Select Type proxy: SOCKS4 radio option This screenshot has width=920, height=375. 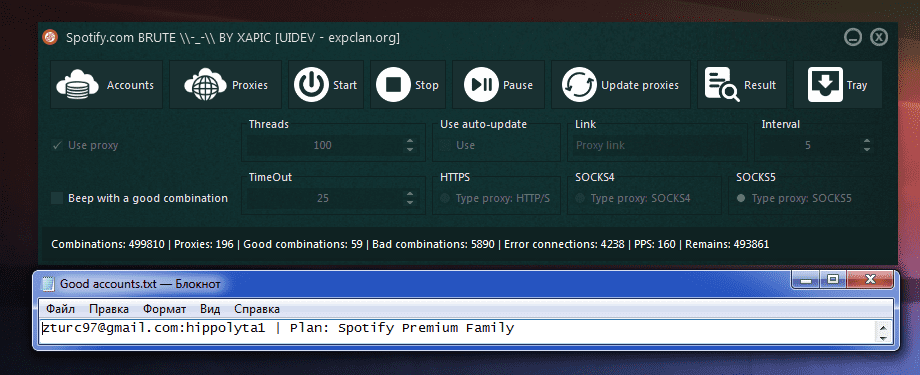581,198
